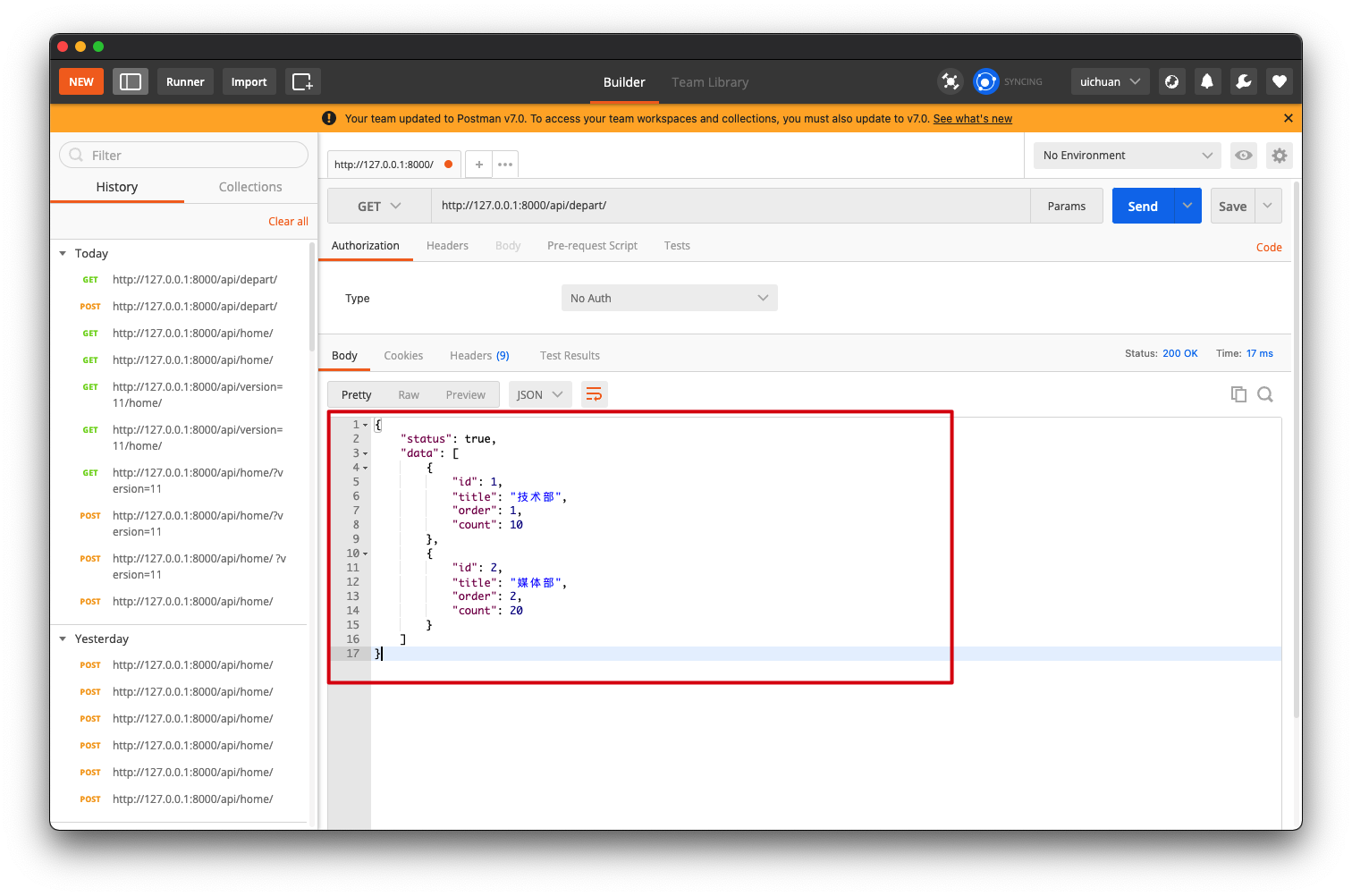1352x896 pixels.
Task: Open the Test Results tab
Action: tap(570, 356)
